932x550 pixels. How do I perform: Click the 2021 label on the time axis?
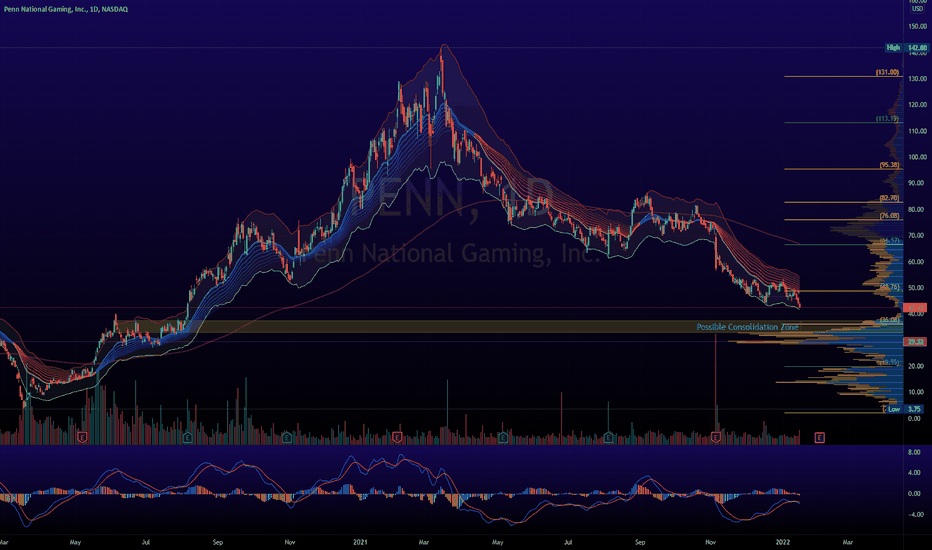pos(360,542)
